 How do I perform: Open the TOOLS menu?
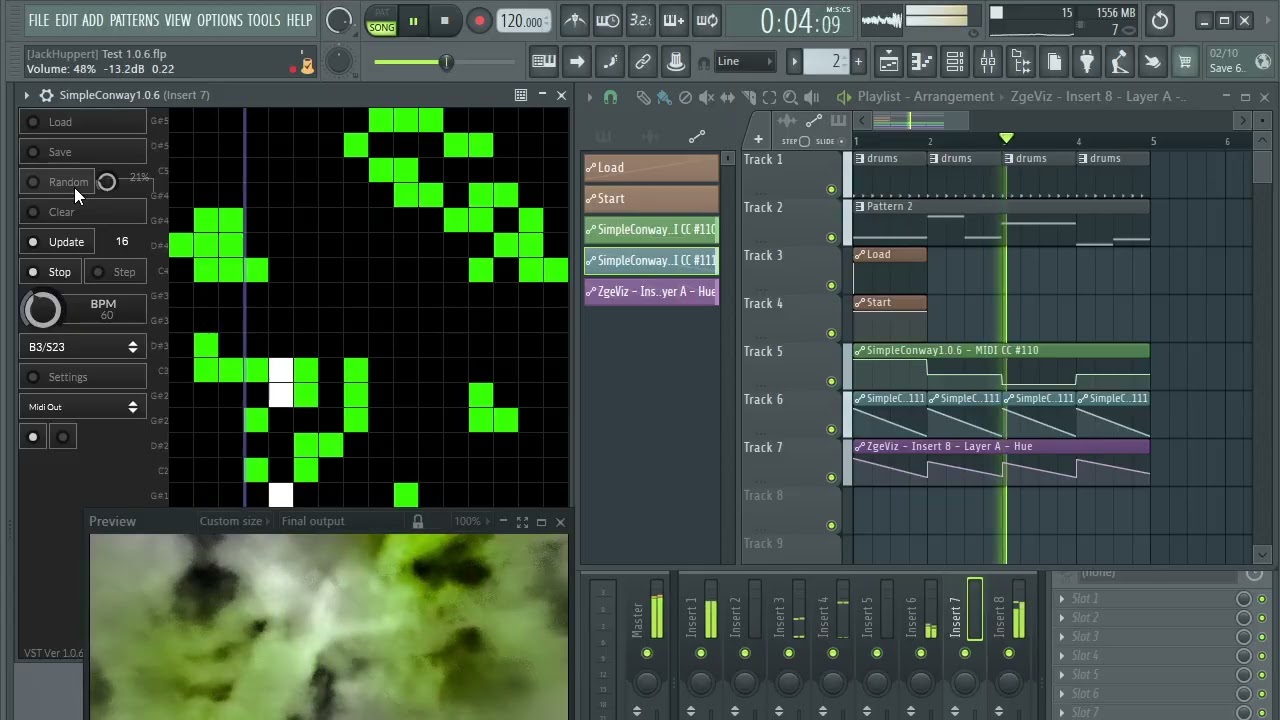tap(264, 20)
